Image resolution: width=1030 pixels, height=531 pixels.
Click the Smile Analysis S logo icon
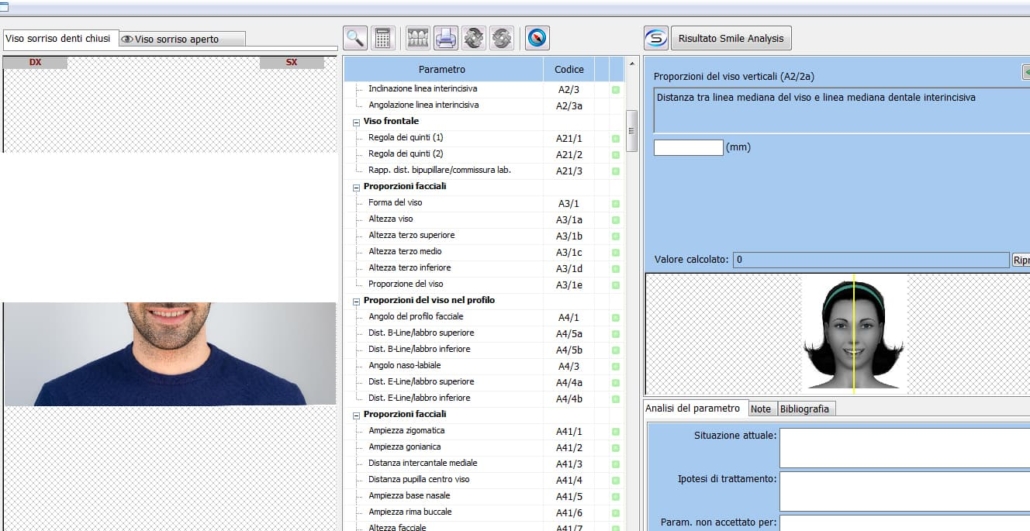point(656,38)
